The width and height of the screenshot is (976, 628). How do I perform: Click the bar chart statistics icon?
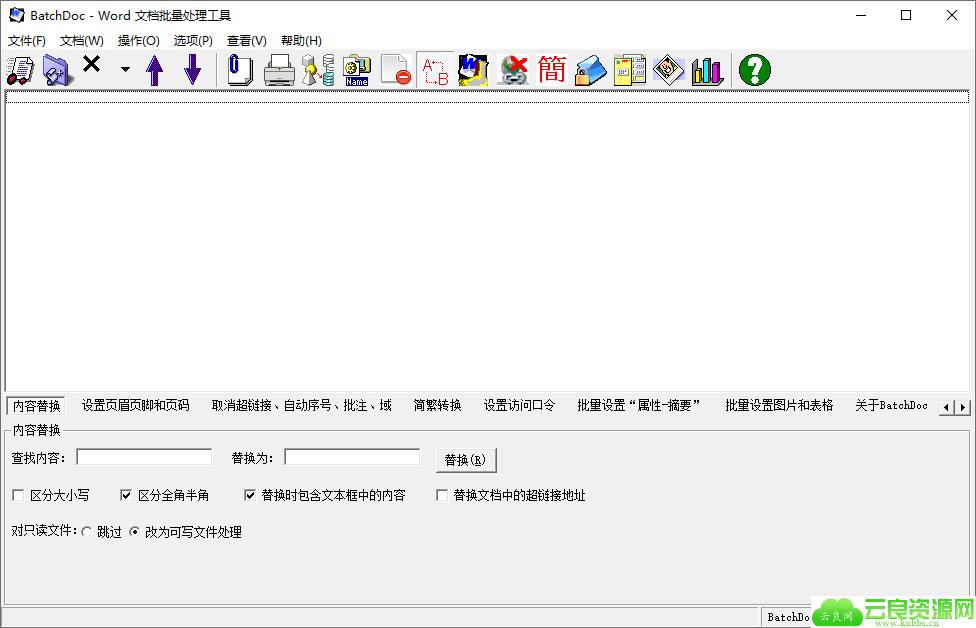708,70
